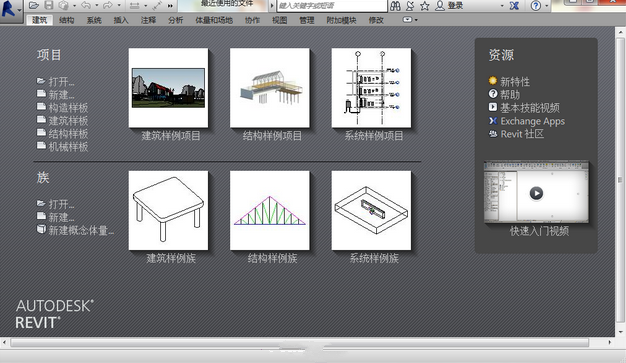This screenshot has width=626, height=363.
Task: Switch to the 结构 ribbon tab
Action: [66, 20]
